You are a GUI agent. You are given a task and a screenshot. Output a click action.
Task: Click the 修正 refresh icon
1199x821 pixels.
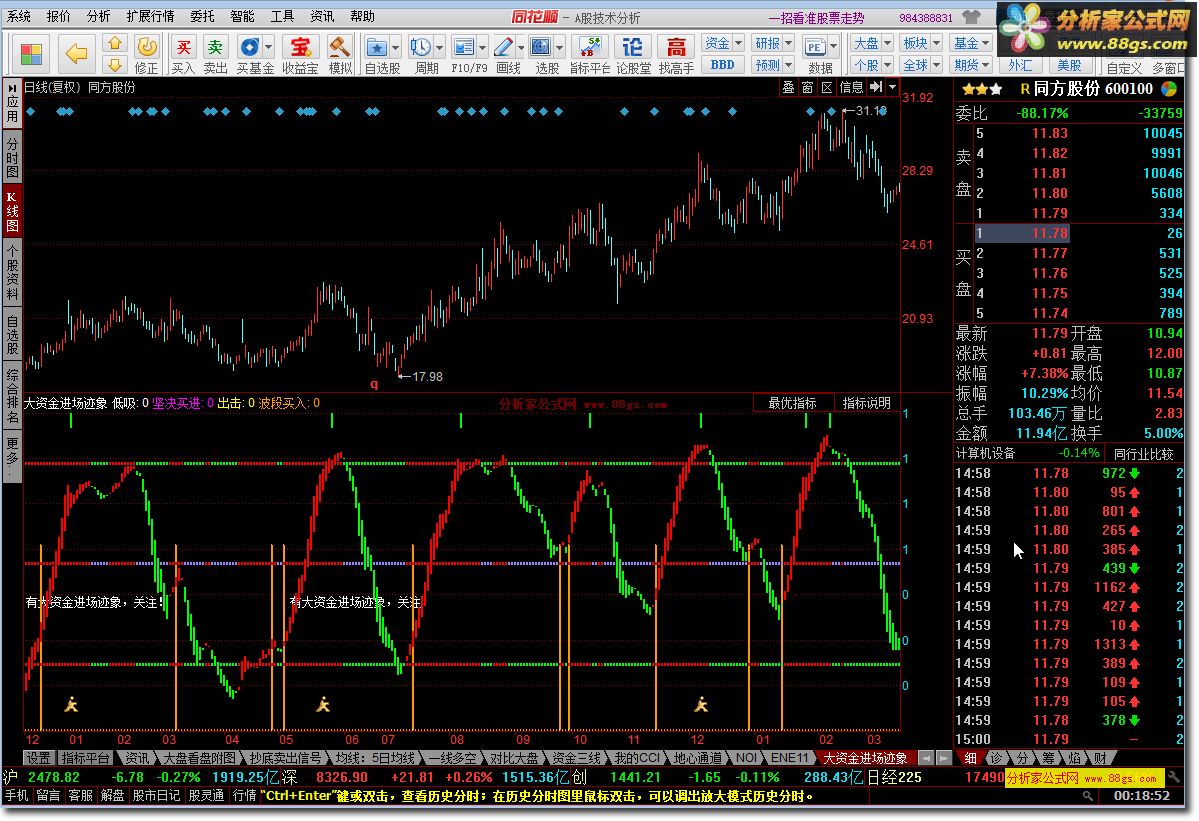[x=147, y=47]
